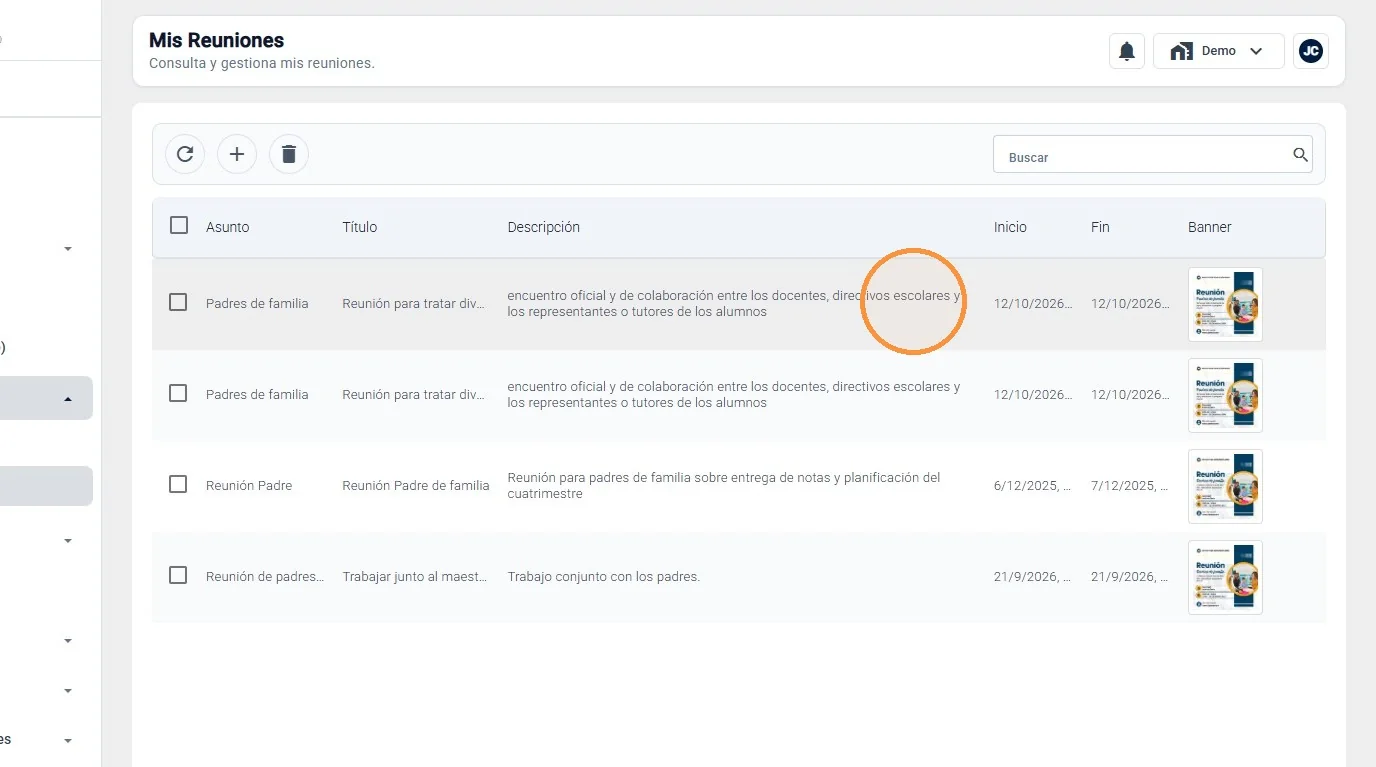Click "Trabajo conjunto con los padres." description

[604, 577]
